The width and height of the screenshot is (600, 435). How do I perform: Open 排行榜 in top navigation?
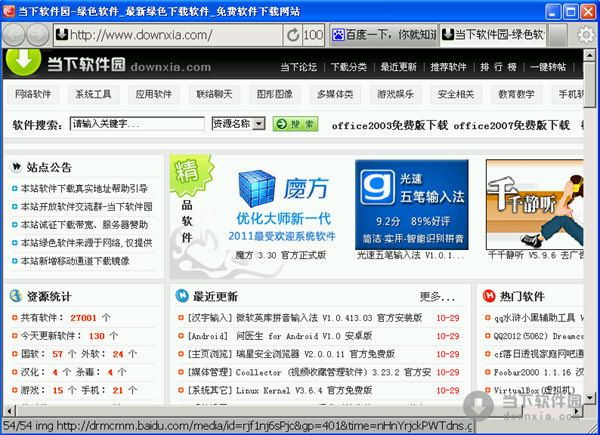pos(498,67)
